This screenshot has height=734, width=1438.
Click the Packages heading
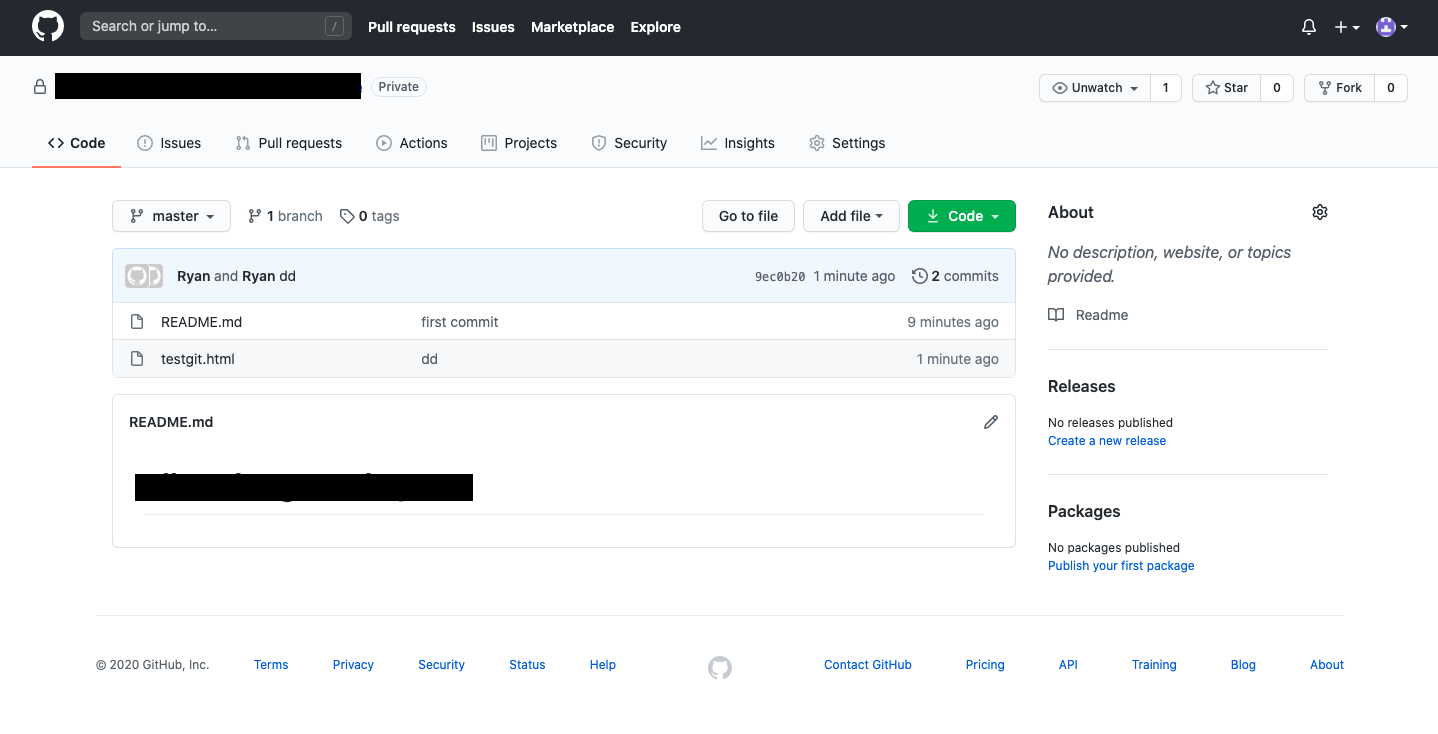1084,511
